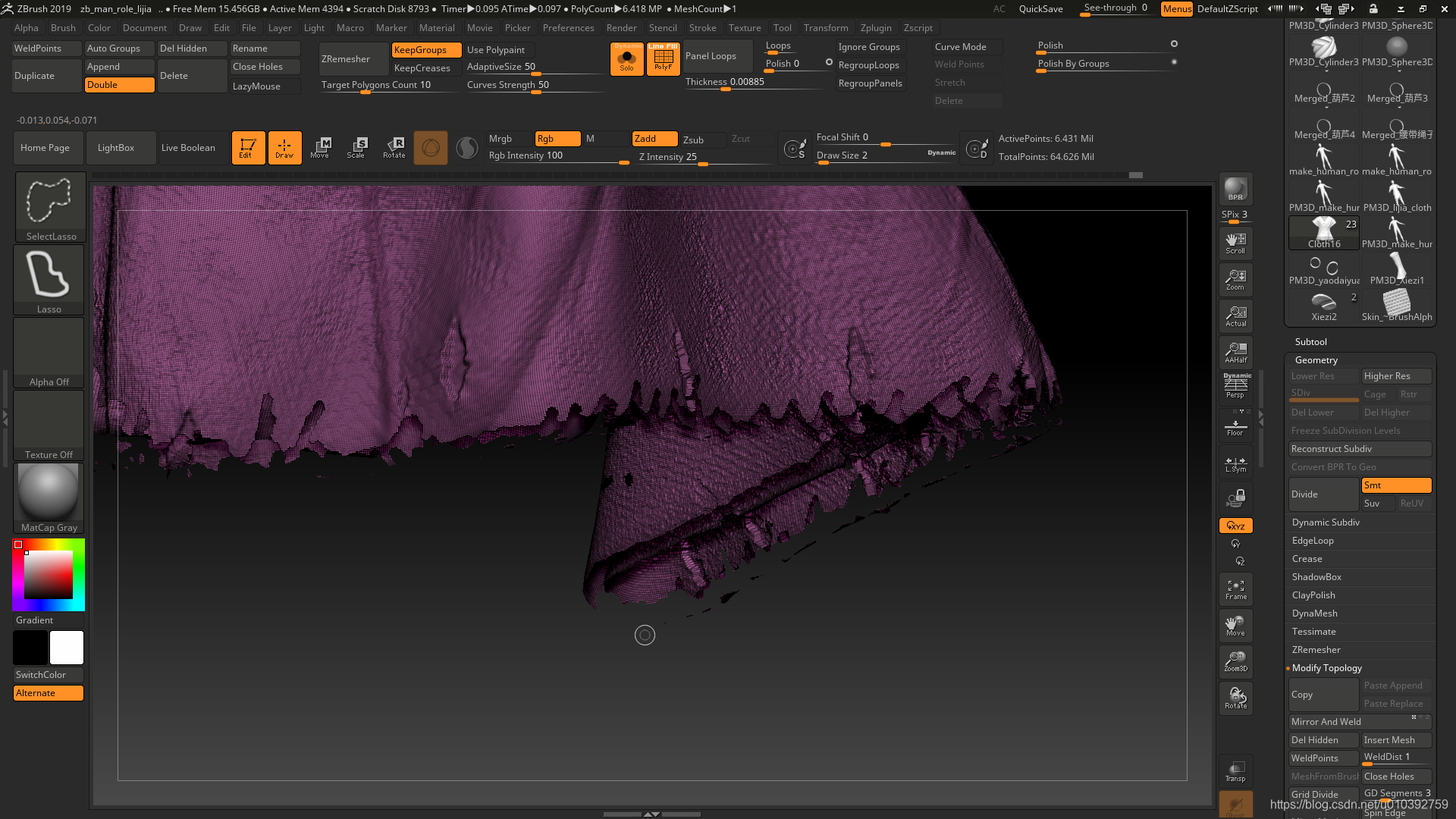Select the SelectLasso brush thumbnail
Image resolution: width=1456 pixels, height=819 pixels.
point(50,206)
